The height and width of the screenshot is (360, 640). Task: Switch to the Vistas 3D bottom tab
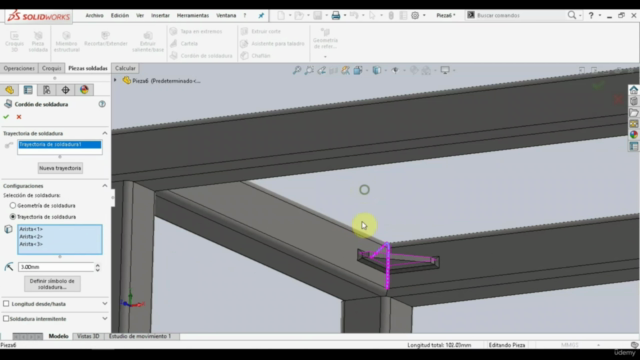(88, 336)
